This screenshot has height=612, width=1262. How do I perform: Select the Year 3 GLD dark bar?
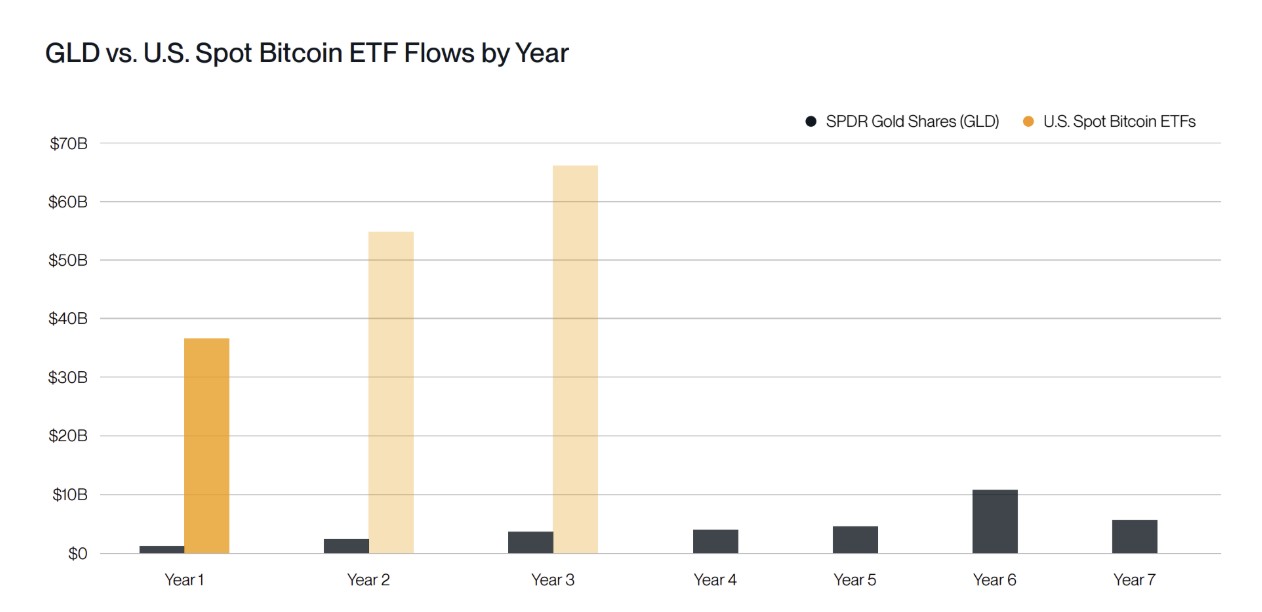coord(530,542)
